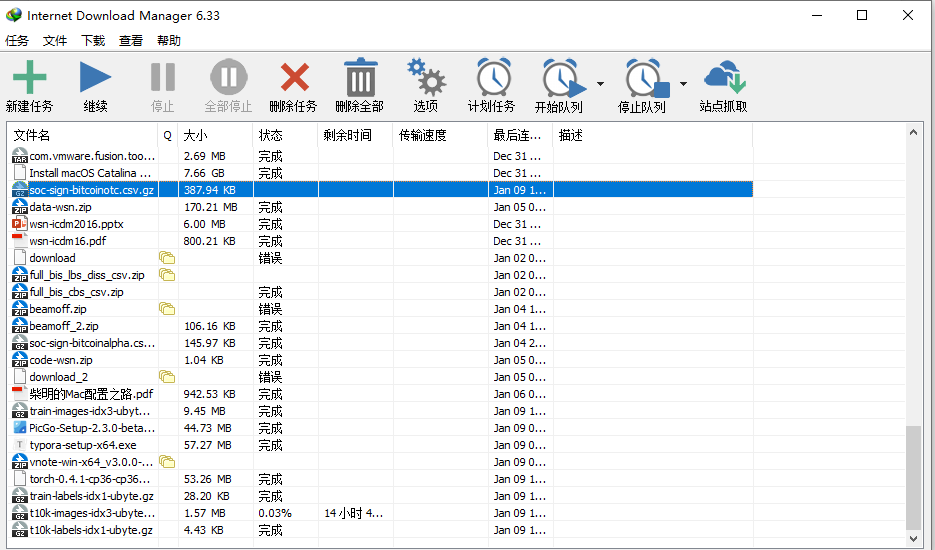Click the 停止队列 clock icon
The image size is (935, 550).
pos(647,79)
